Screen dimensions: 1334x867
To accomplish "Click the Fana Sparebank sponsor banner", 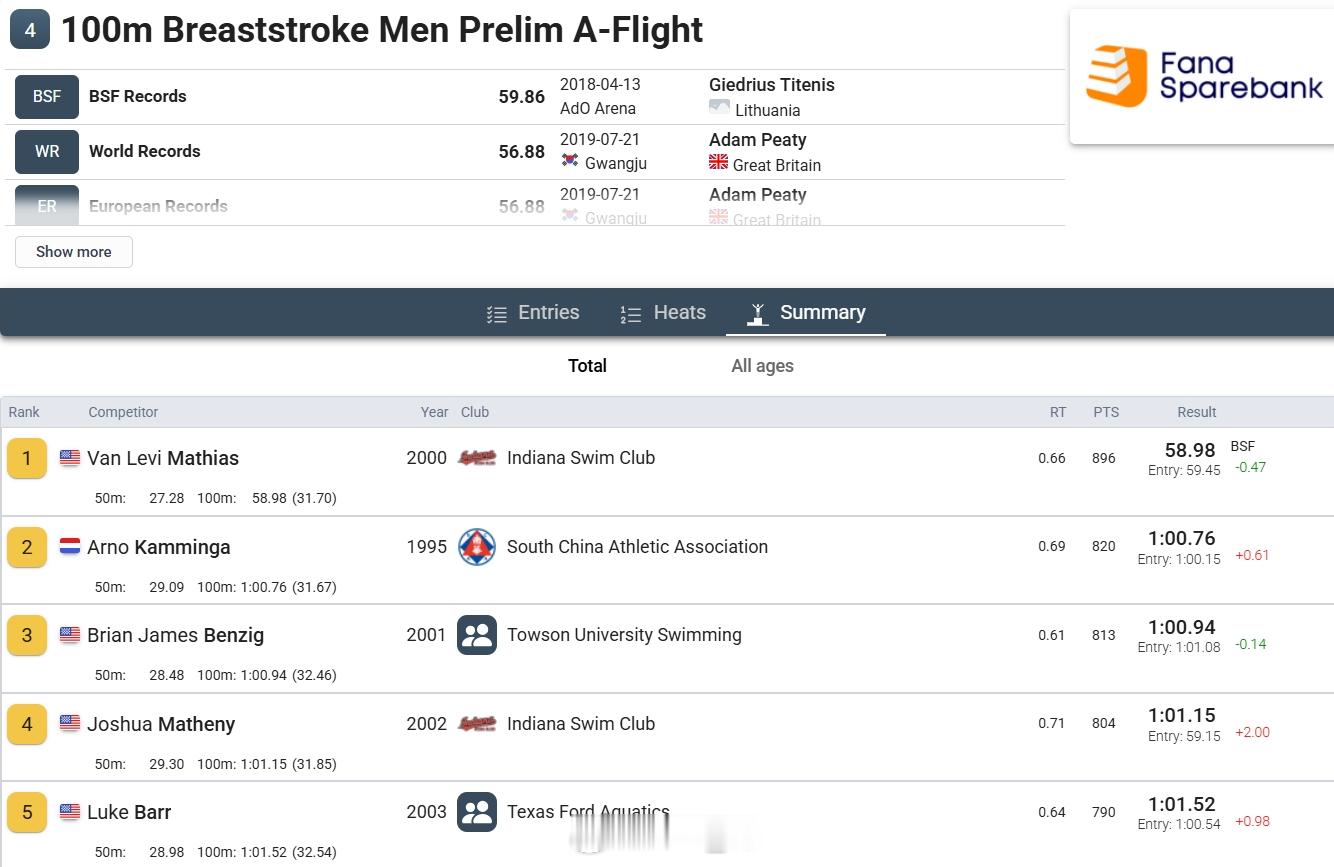I will (x=1202, y=77).
